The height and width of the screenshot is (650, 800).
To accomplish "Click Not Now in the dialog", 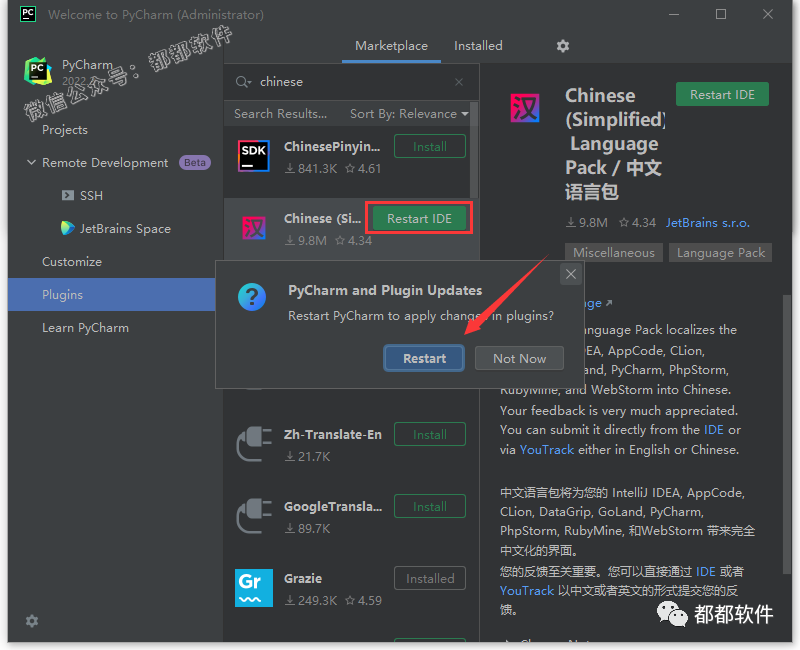I will (519, 358).
